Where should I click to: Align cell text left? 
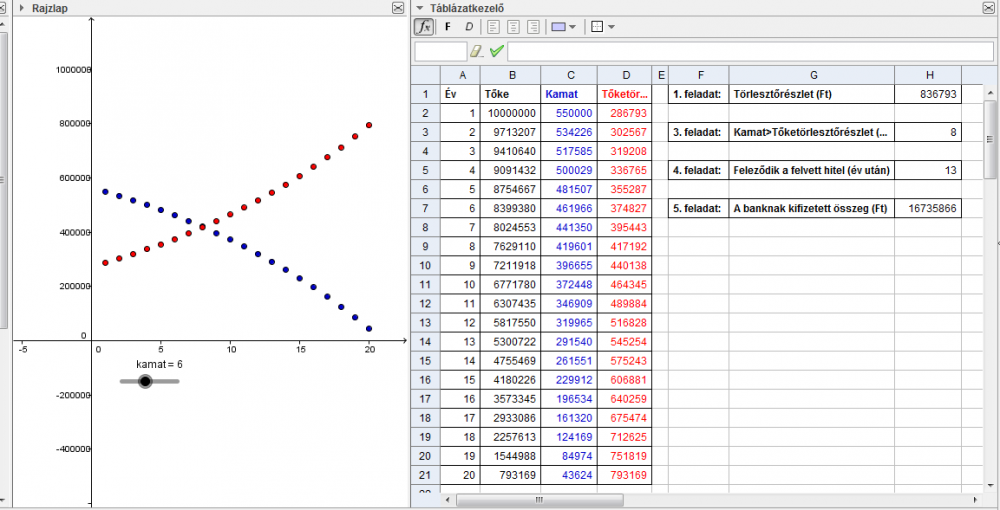pos(494,27)
